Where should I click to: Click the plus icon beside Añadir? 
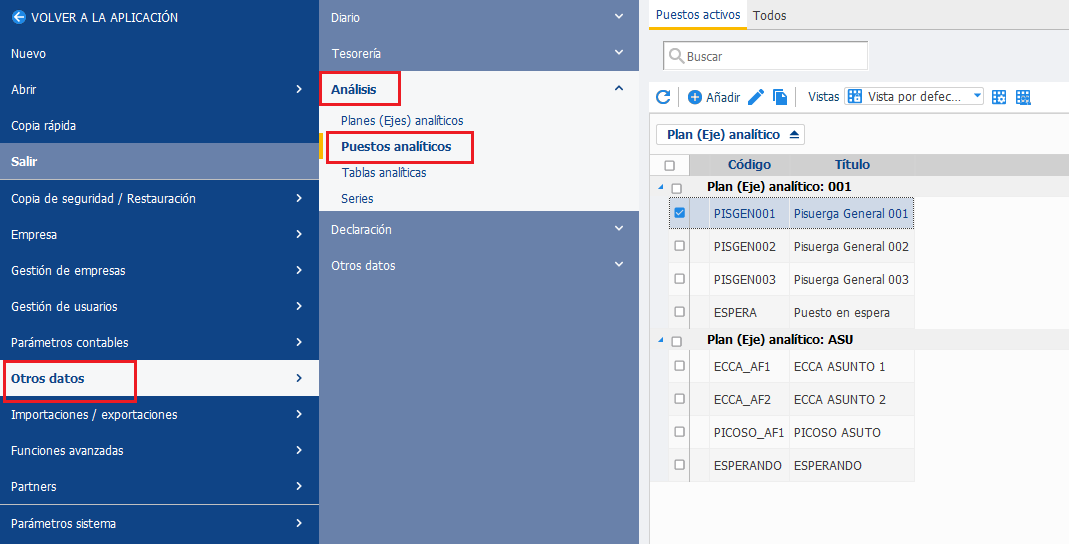[x=695, y=97]
